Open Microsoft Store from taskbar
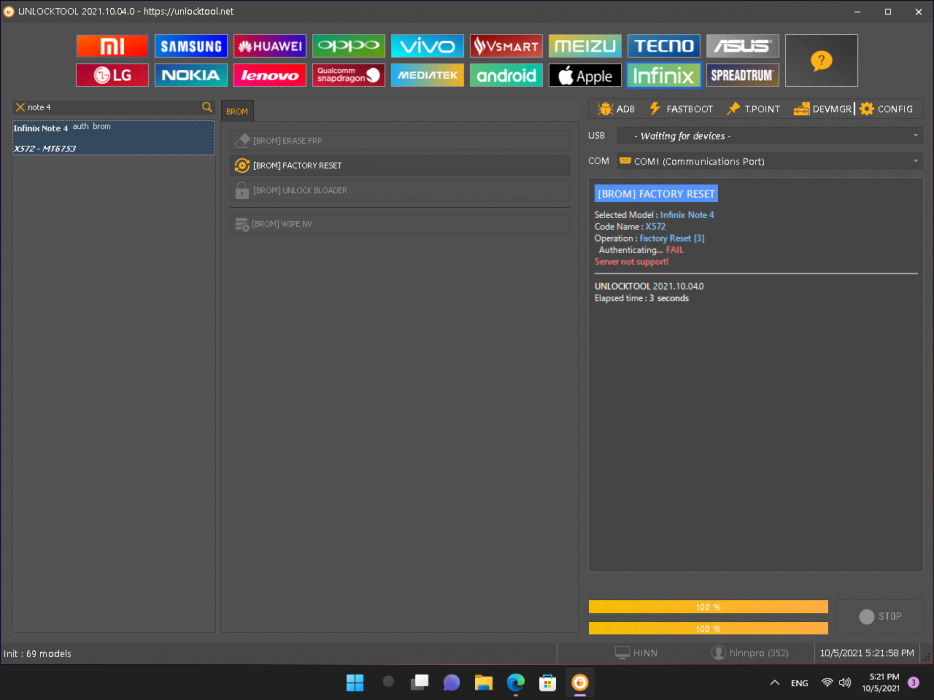934x700 pixels. 547,683
